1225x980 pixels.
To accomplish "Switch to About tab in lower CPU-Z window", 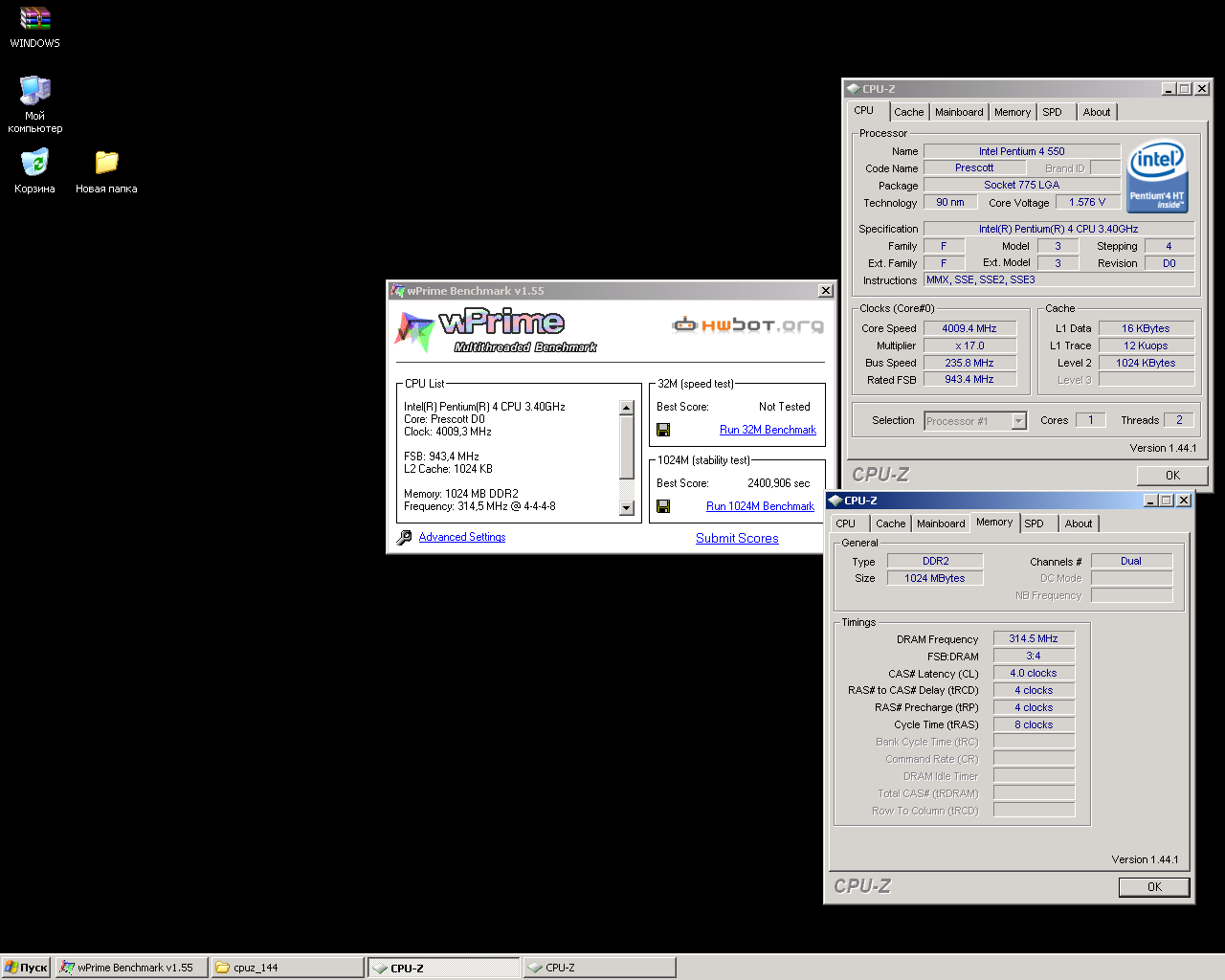I will (x=1079, y=523).
